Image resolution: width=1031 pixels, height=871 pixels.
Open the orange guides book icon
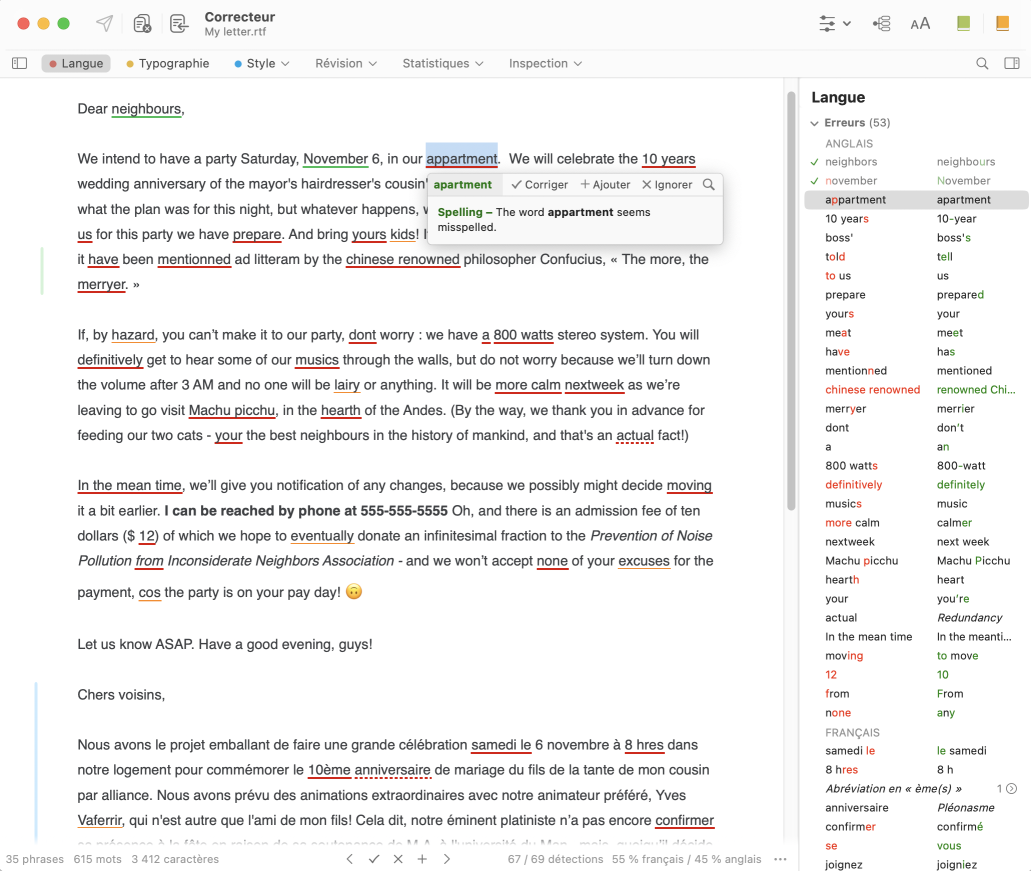[x=1002, y=24]
